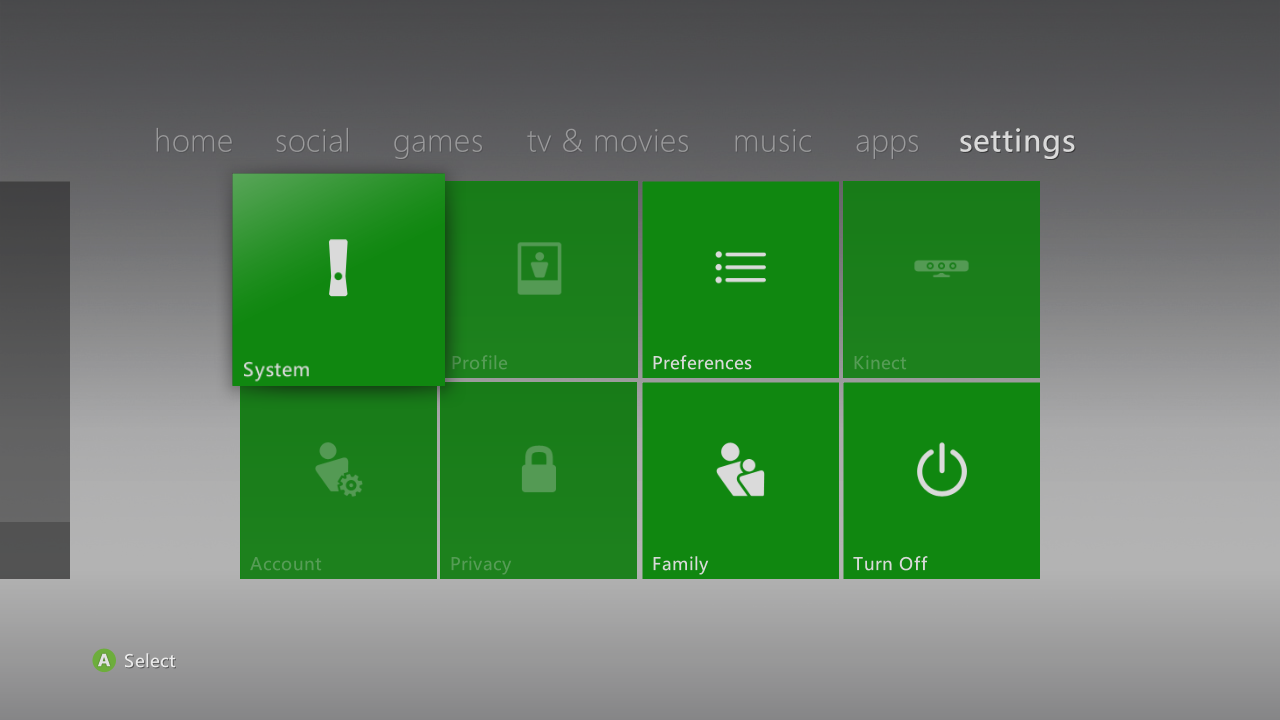Click the Select hint text

click(150, 661)
